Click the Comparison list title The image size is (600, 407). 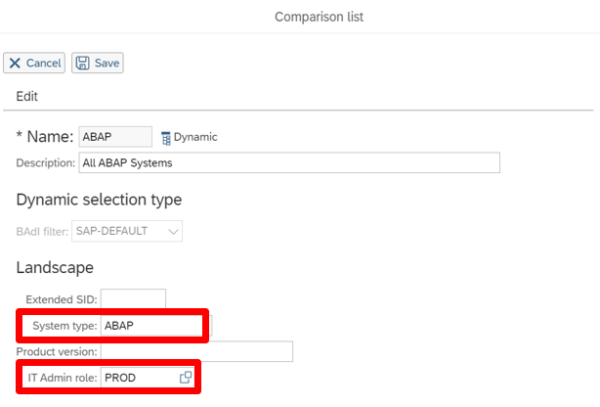click(318, 16)
